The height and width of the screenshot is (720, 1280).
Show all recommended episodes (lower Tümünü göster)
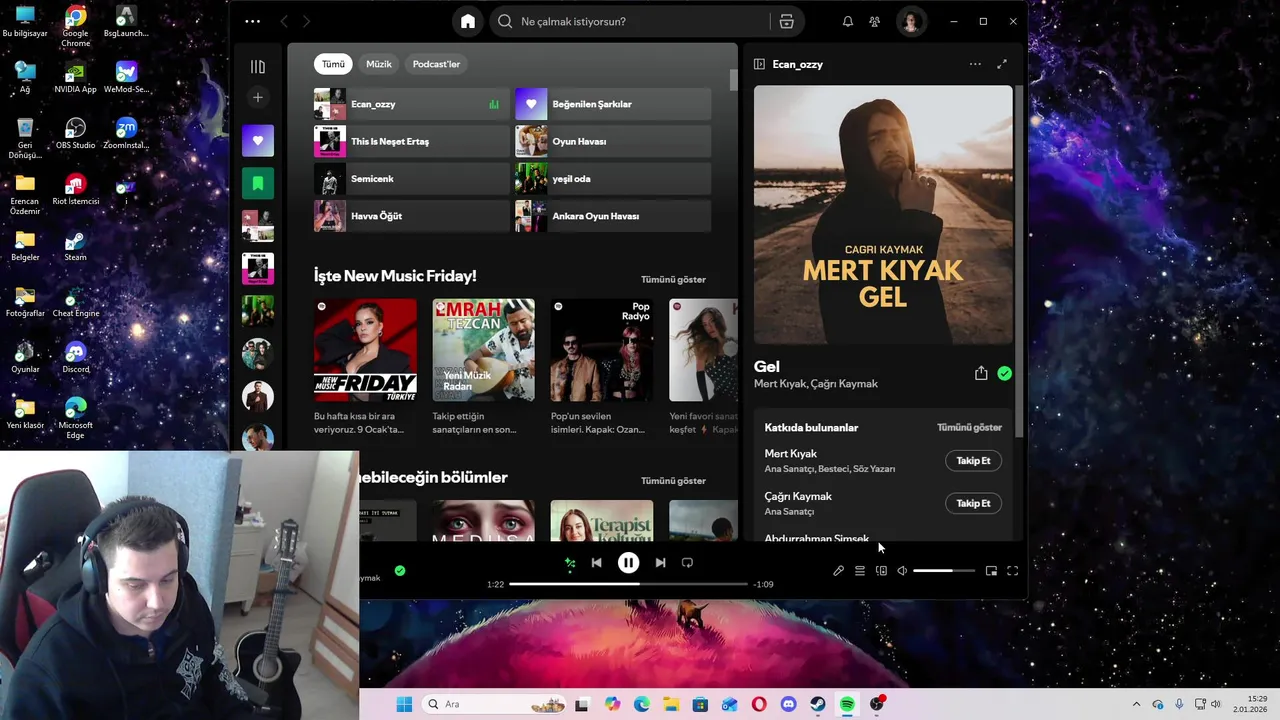point(673,481)
